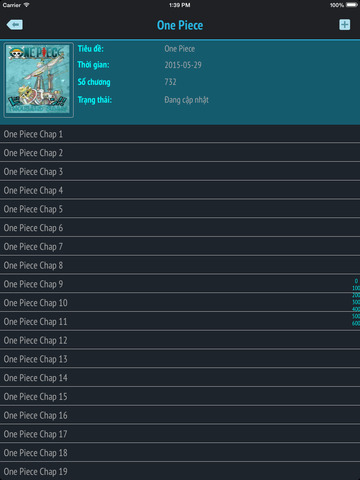This screenshot has height=480, width=360.
Task: Open the One Piece cover thumbnail
Action: click(38, 80)
